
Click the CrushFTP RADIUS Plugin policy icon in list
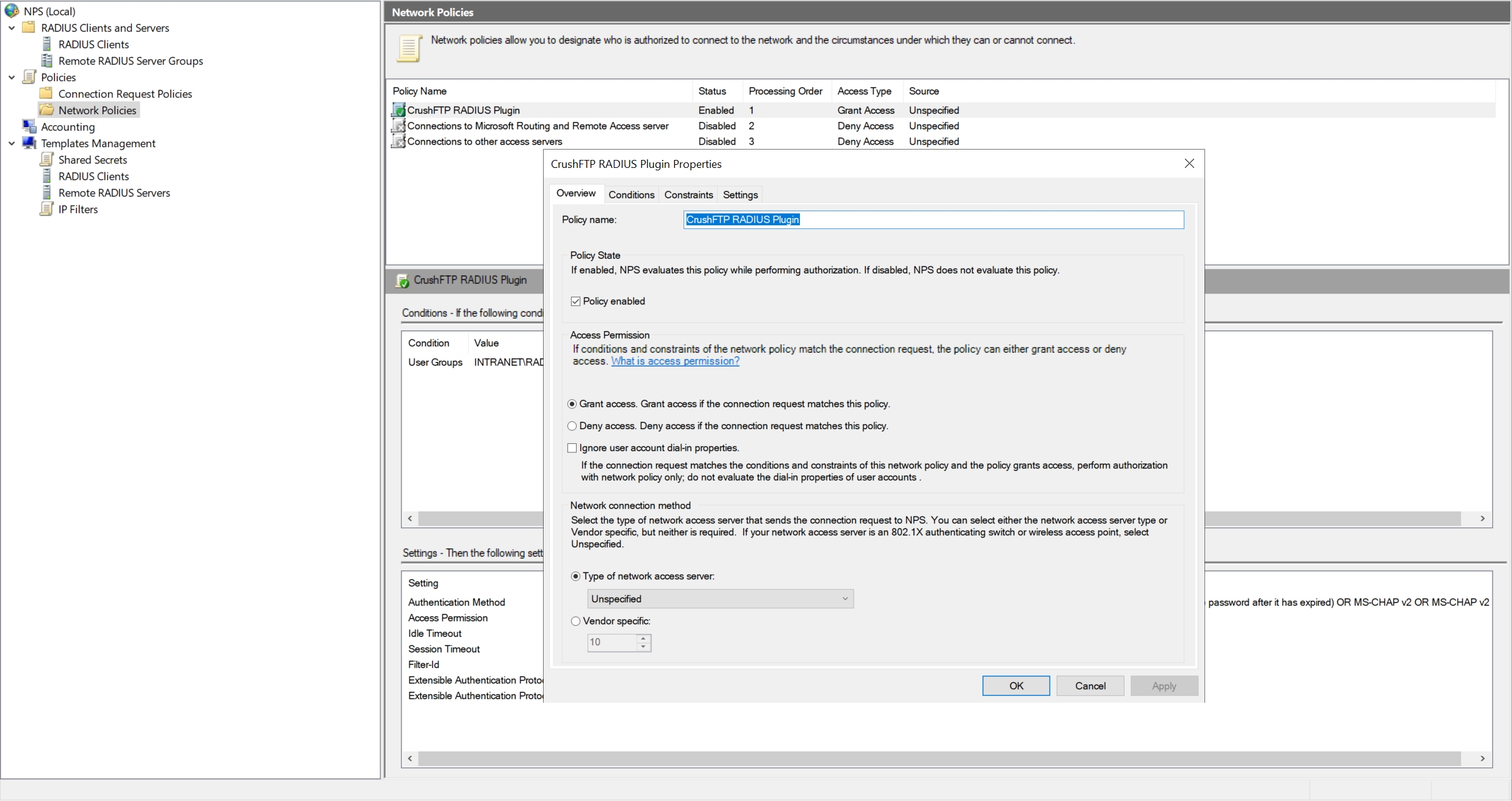pos(398,110)
